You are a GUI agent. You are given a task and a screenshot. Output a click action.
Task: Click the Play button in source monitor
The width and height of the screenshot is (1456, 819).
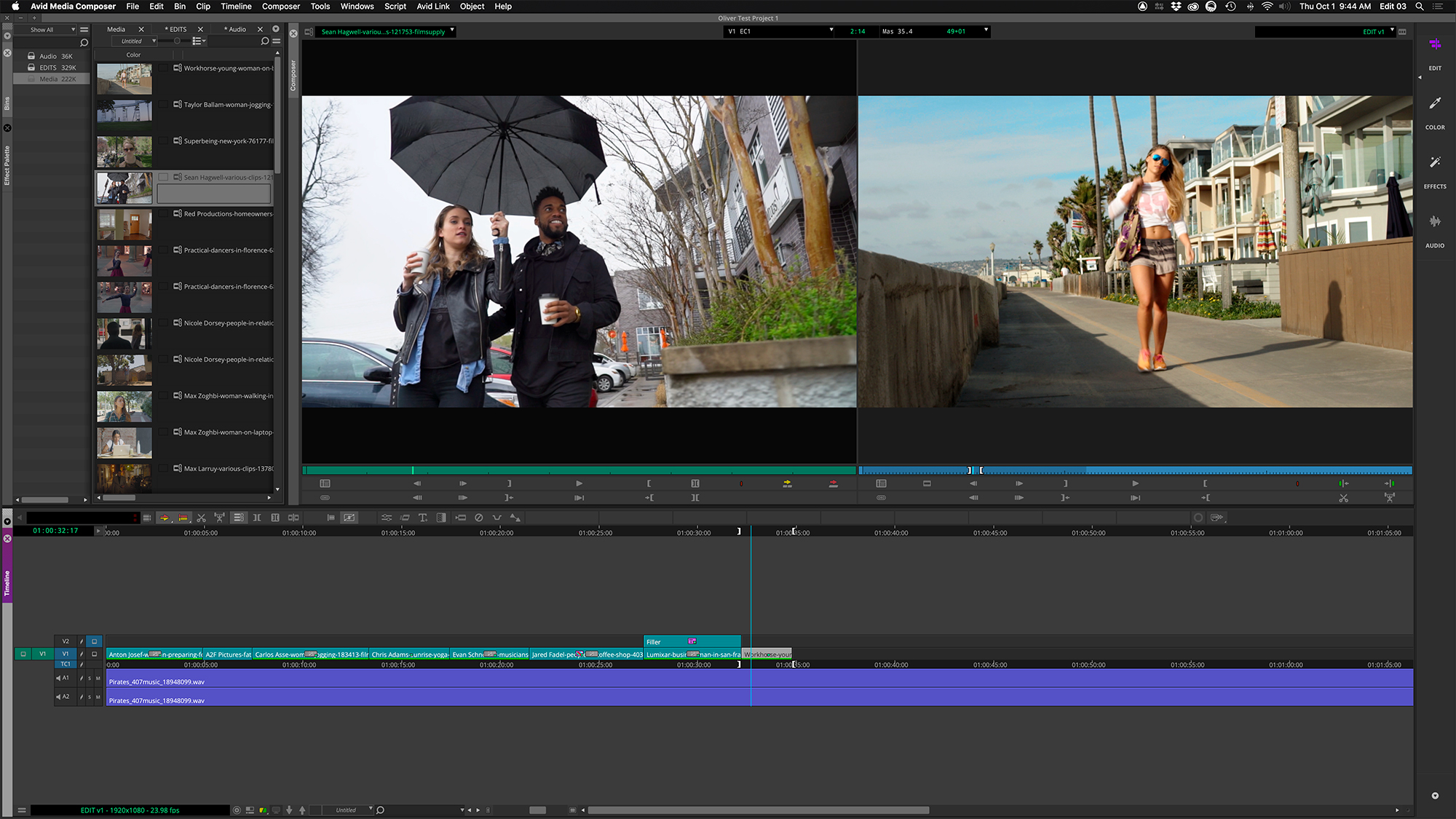tap(579, 483)
